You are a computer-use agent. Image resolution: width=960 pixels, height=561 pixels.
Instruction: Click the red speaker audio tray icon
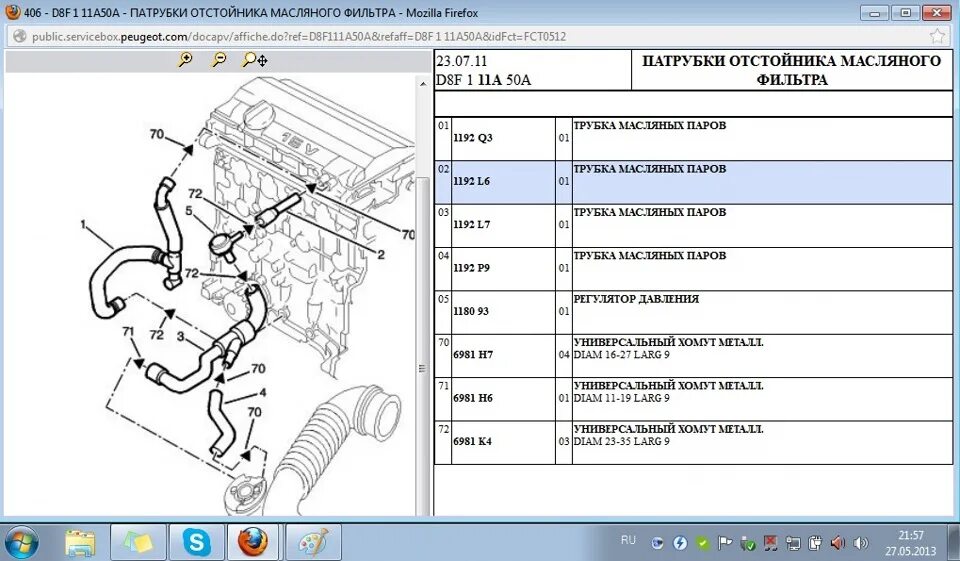838,543
